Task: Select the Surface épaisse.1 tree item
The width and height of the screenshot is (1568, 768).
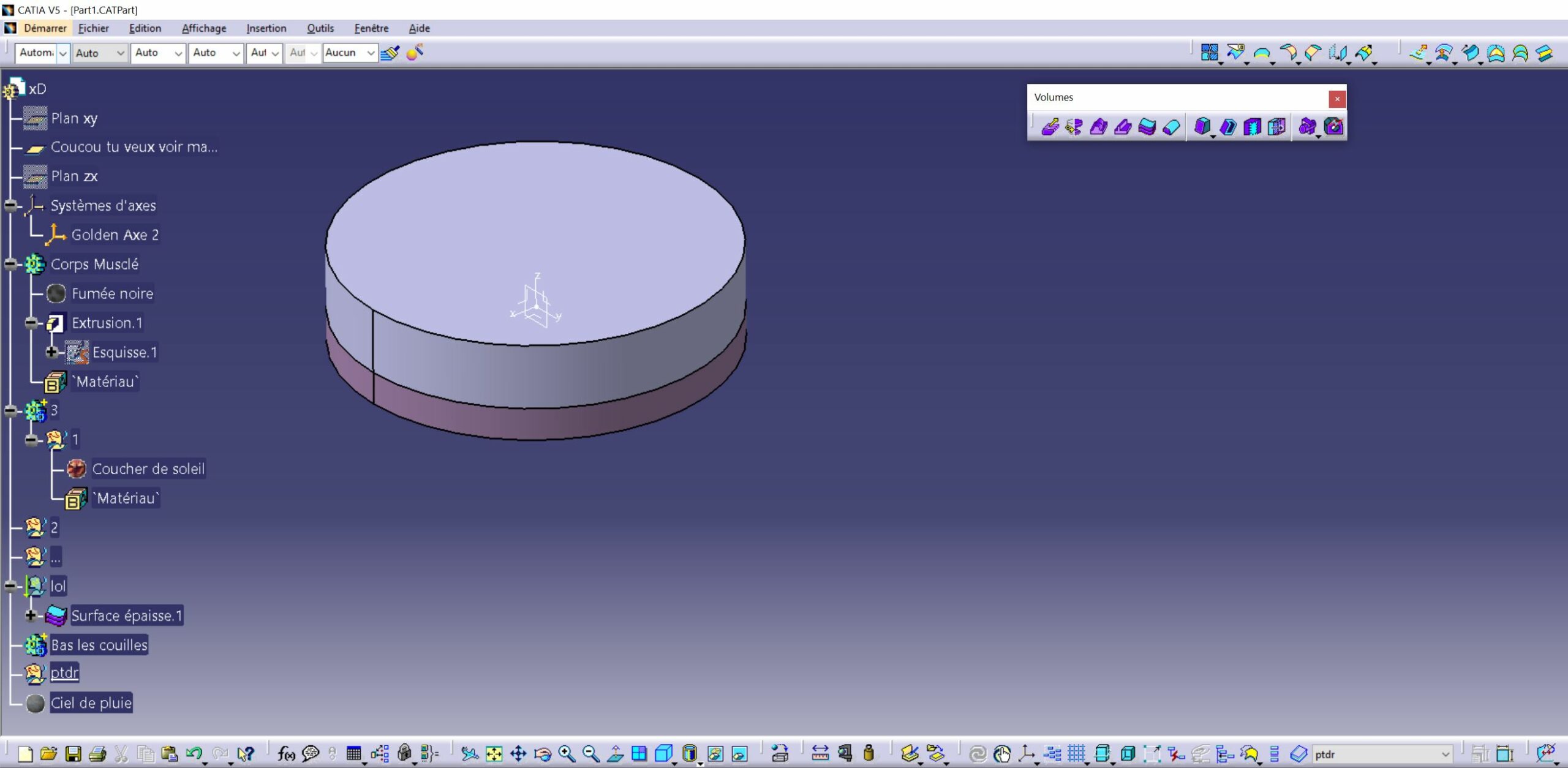Action: 126,616
